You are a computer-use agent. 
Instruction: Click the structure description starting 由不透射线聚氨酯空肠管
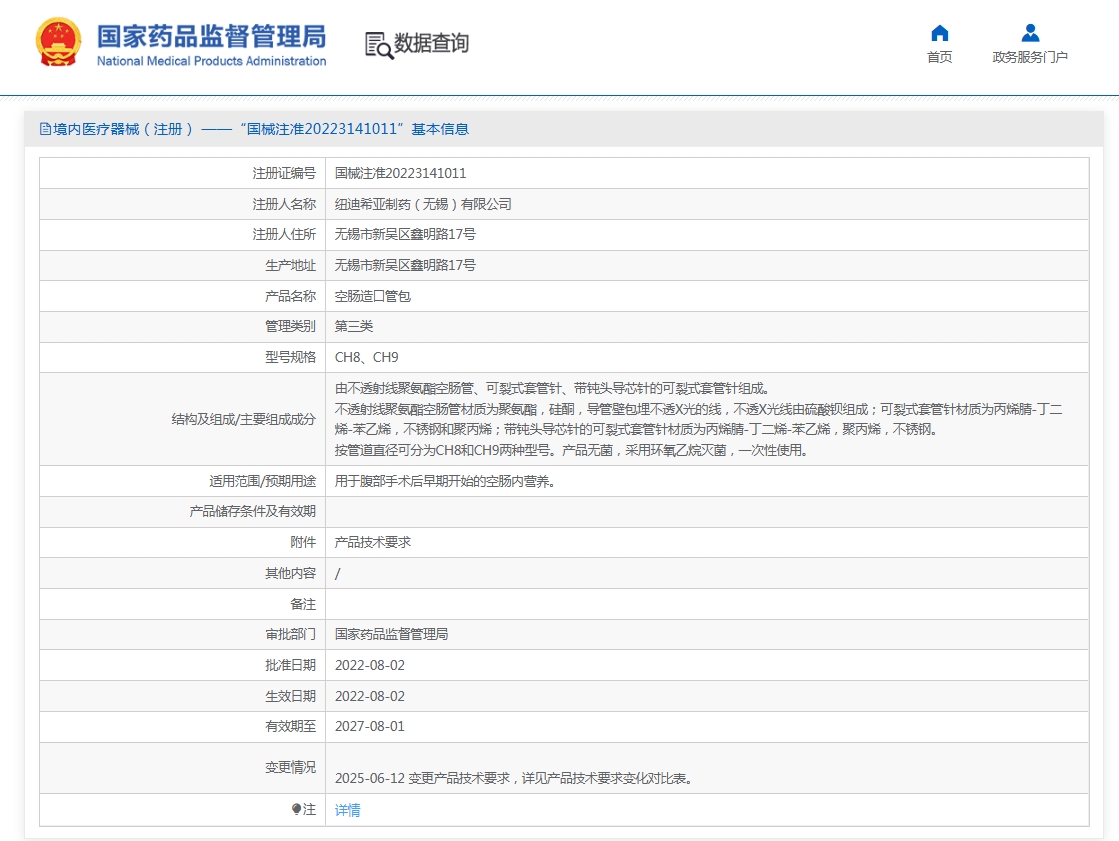pos(699,419)
